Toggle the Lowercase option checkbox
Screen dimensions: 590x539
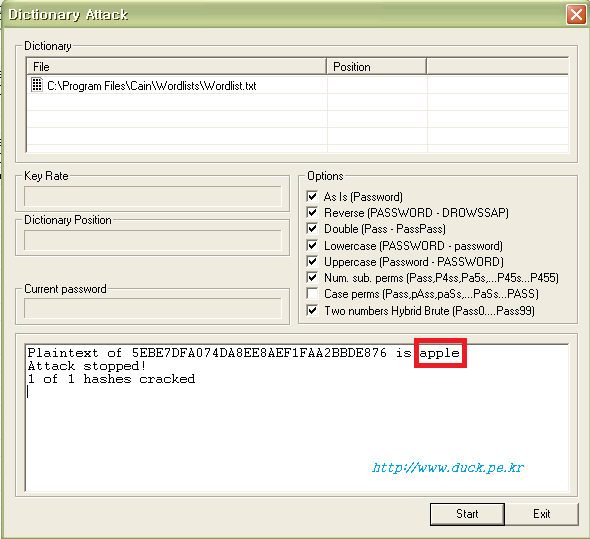(312, 245)
